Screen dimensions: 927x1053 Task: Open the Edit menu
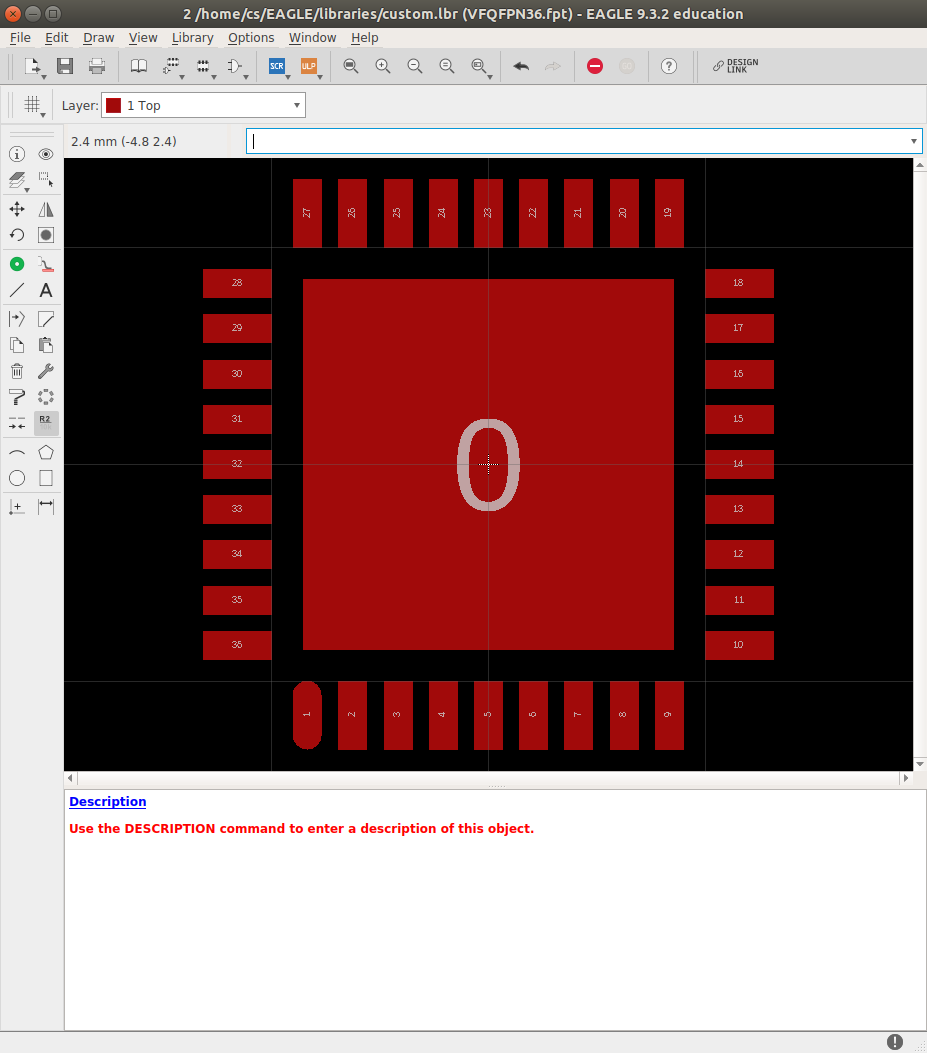pos(56,38)
